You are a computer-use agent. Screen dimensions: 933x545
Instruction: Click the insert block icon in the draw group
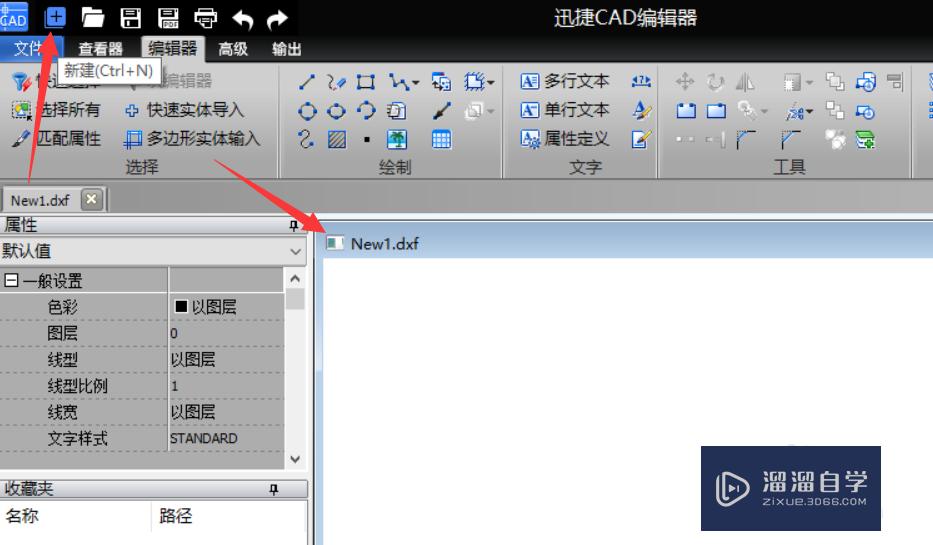(441, 82)
